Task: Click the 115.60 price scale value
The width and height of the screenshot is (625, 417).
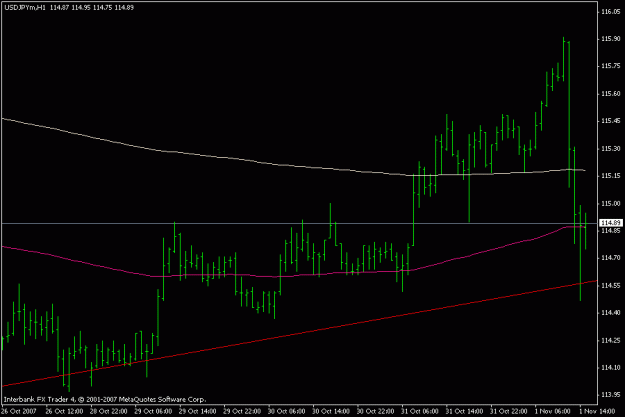Action: point(610,94)
